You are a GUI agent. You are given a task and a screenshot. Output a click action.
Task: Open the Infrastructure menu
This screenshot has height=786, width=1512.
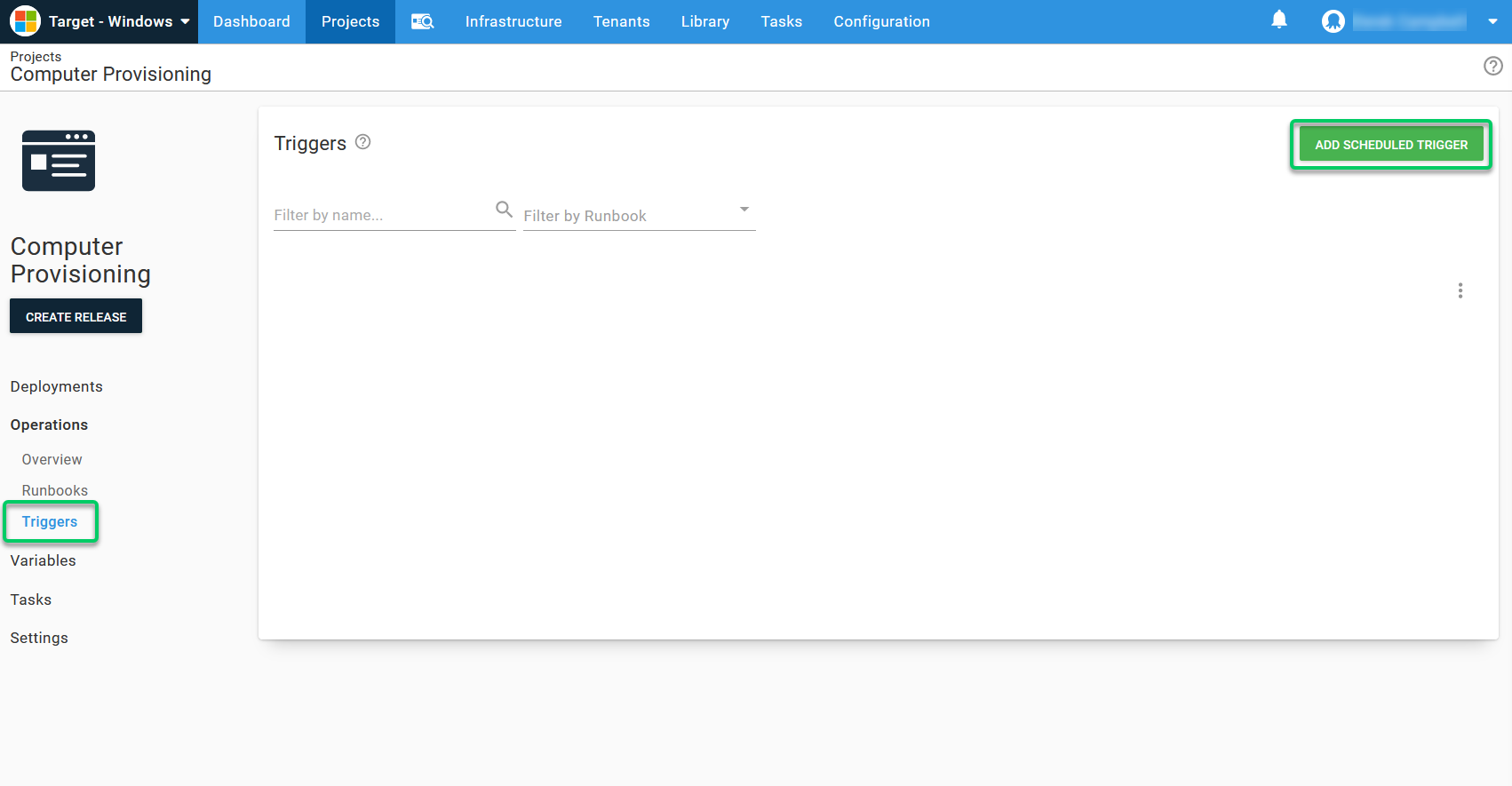pyautogui.click(x=513, y=21)
